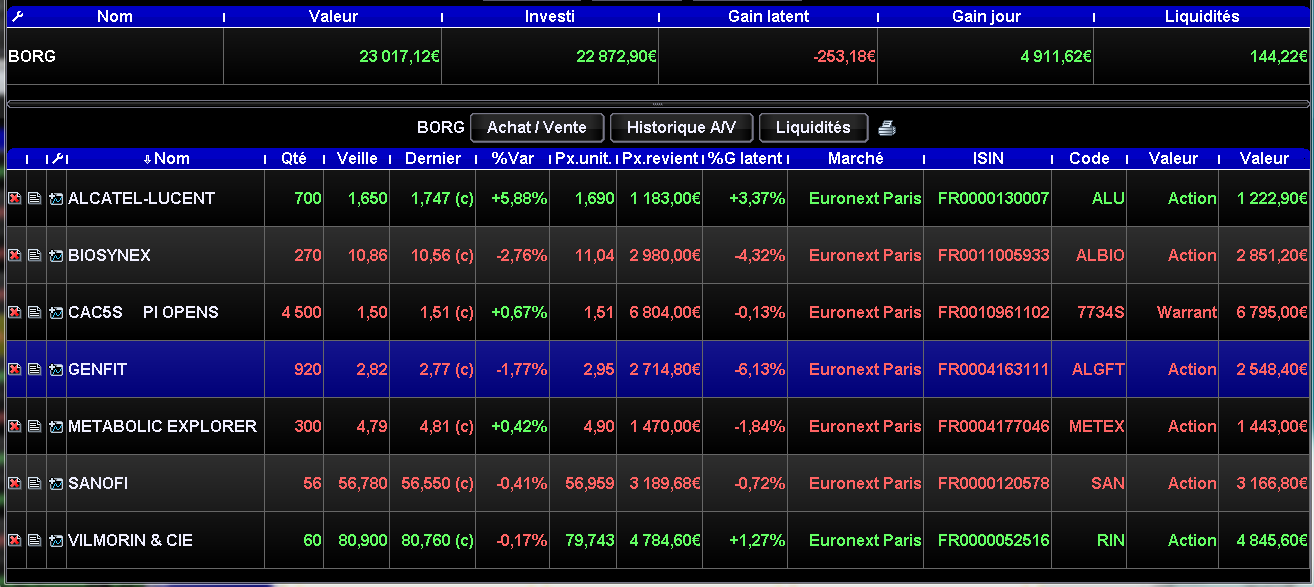Select the METABOLIC EXPLORER name cell
Image resolution: width=1314 pixels, height=587 pixels.
pyautogui.click(x=165, y=426)
